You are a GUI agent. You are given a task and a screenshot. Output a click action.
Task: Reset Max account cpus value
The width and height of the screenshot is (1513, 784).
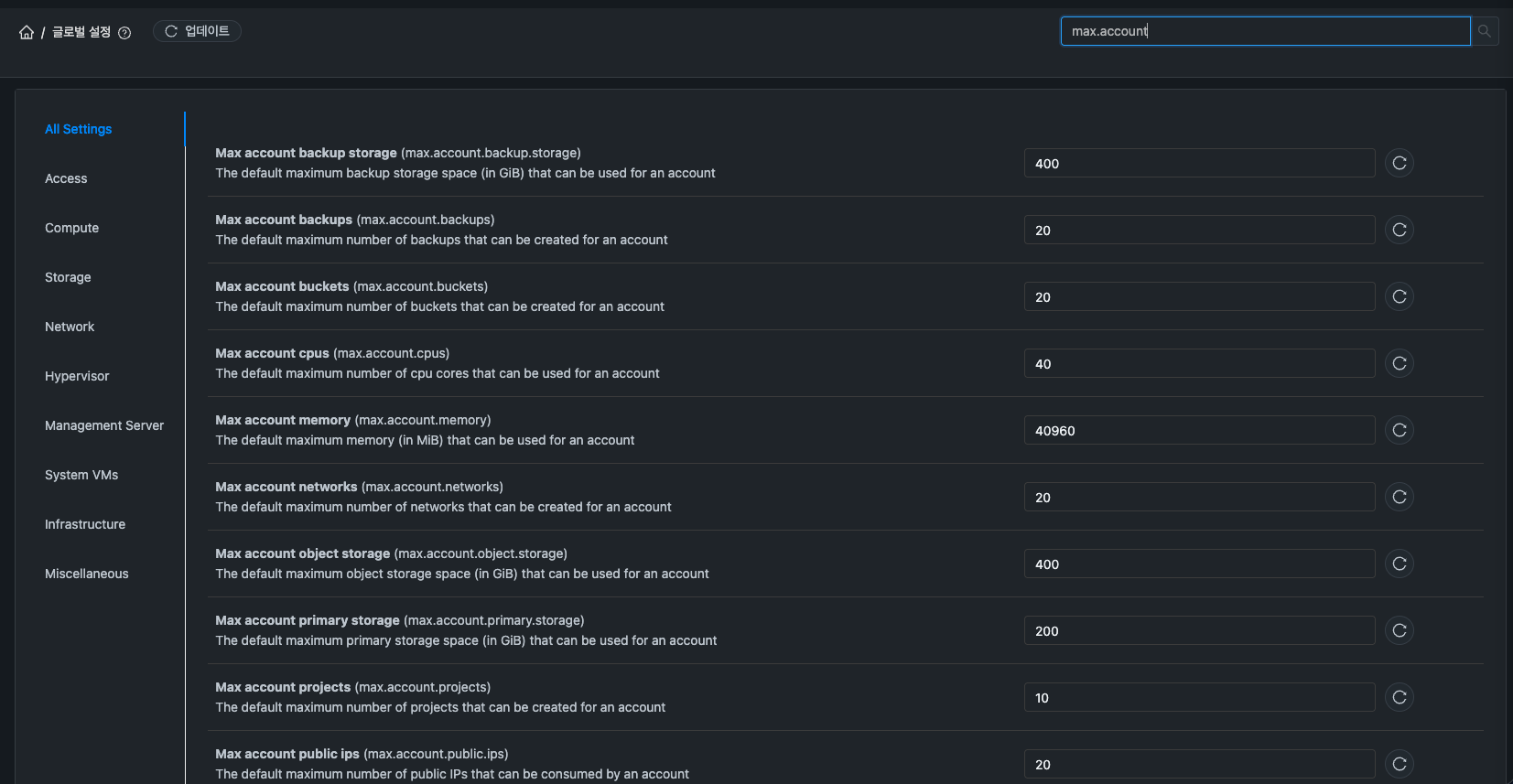pos(1400,363)
